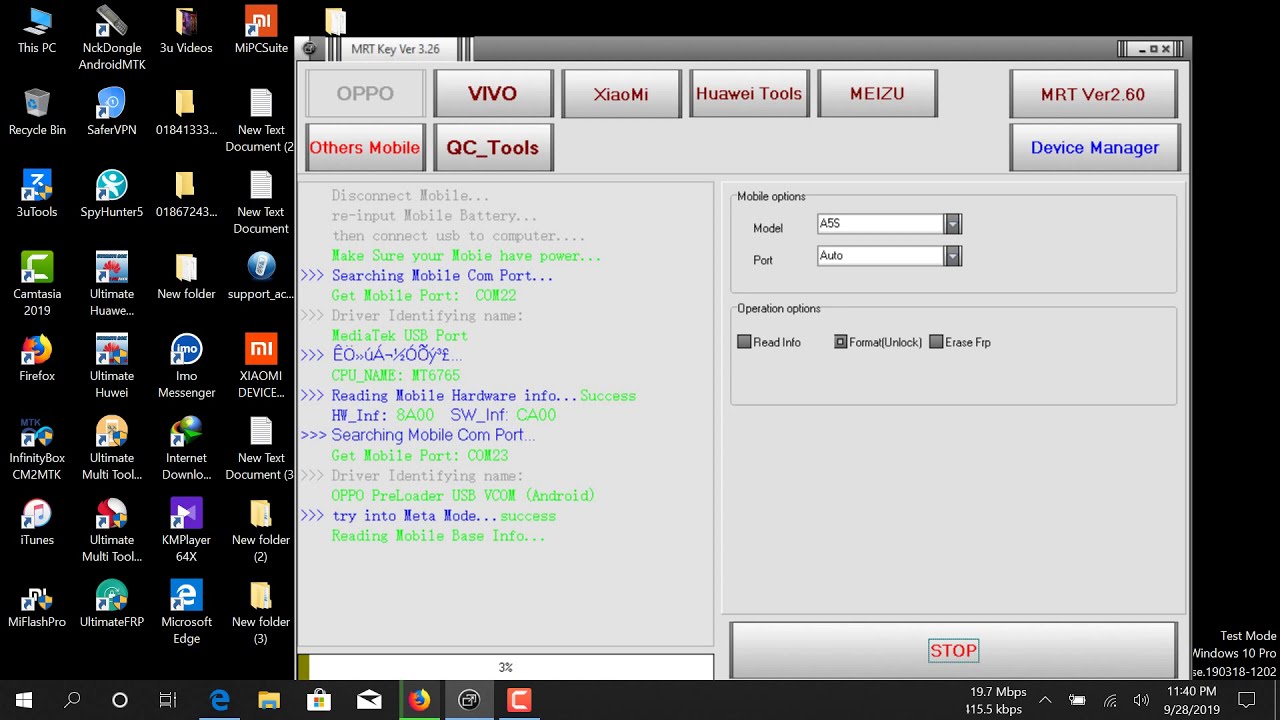
Task: Click log line 'Reading Mobile Base Info...'
Action: tap(438, 536)
